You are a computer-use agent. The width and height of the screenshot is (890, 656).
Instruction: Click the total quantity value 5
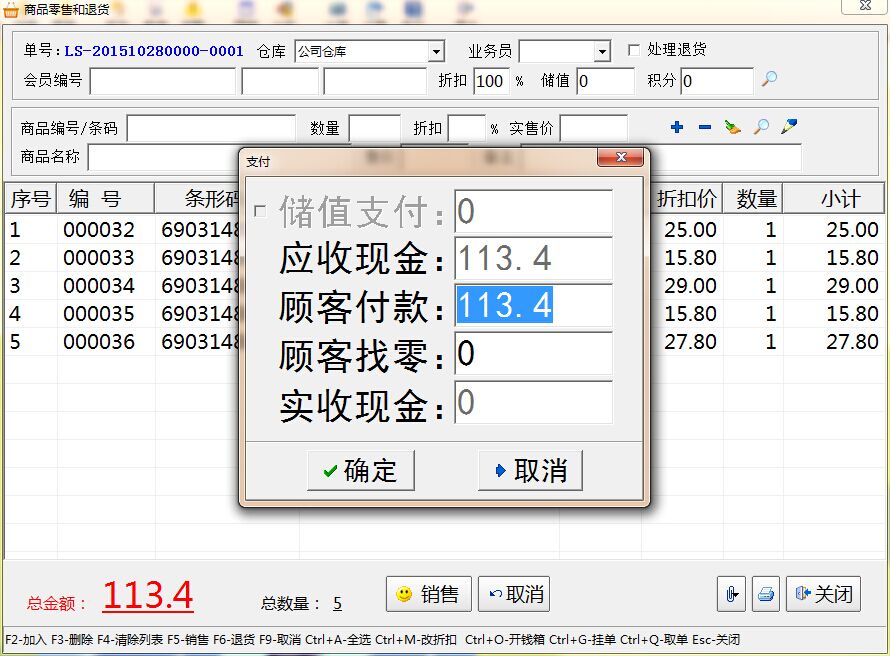(337, 603)
